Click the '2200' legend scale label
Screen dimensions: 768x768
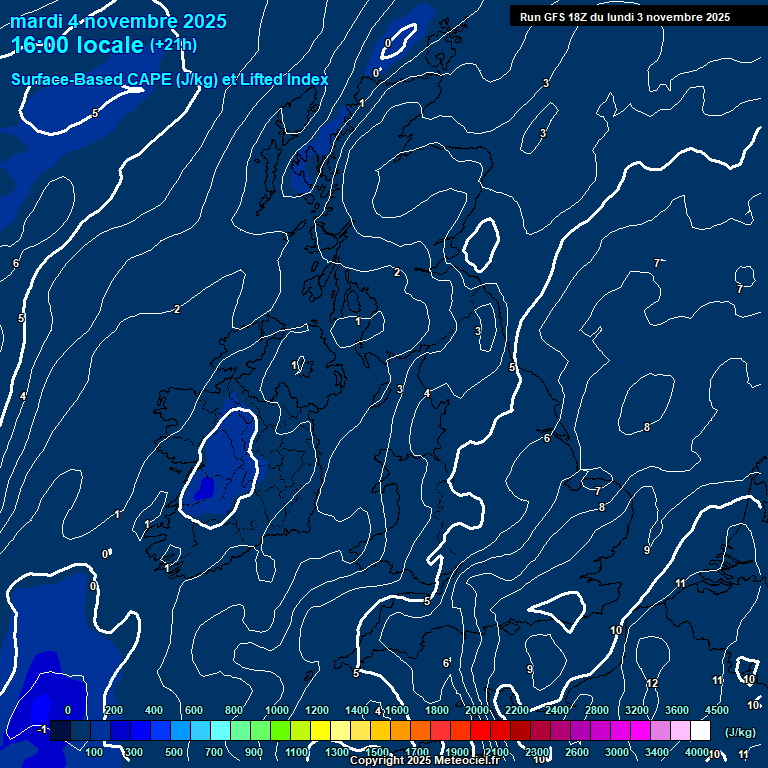[x=517, y=710]
